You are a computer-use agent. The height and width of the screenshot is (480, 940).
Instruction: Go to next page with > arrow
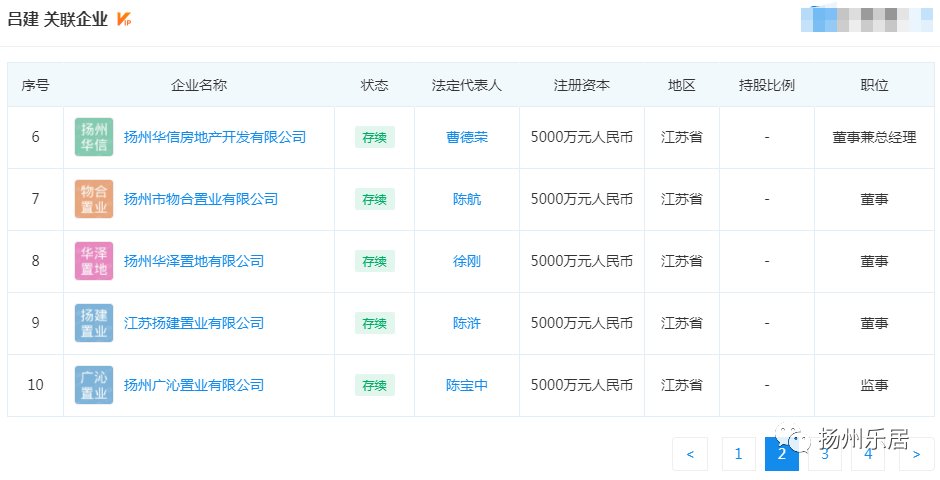click(x=917, y=454)
